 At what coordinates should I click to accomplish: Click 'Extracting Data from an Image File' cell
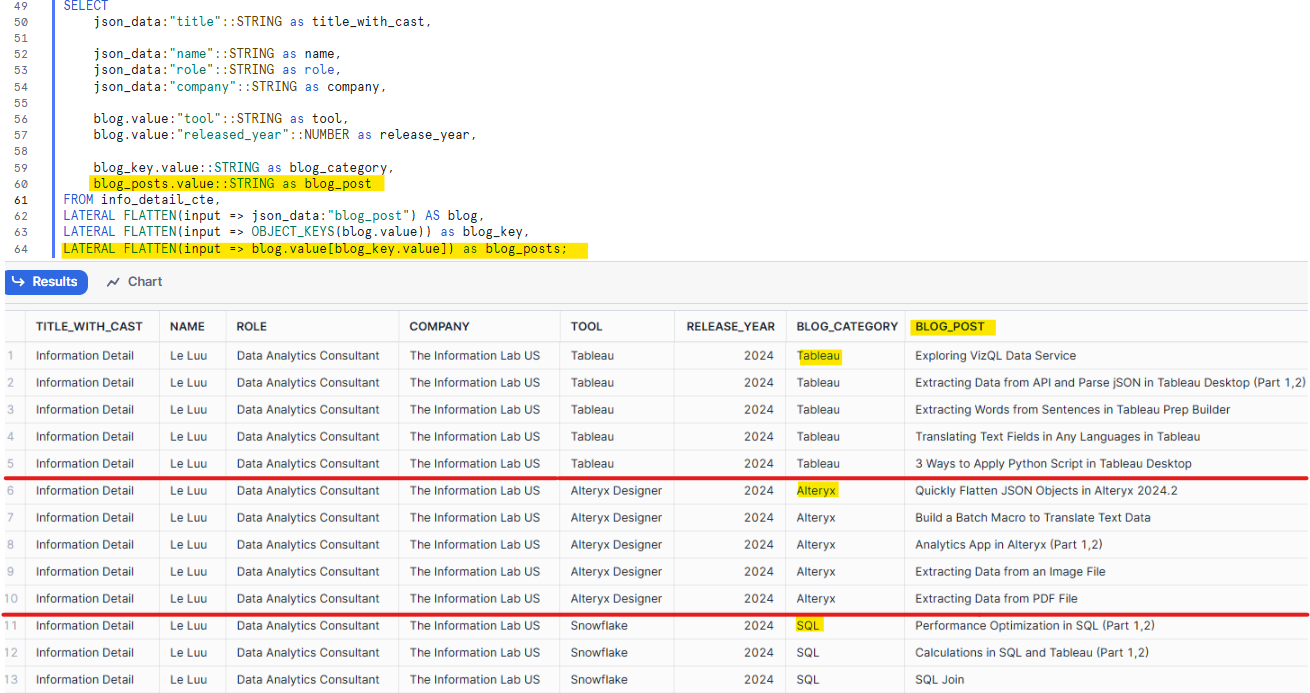tap(1010, 572)
